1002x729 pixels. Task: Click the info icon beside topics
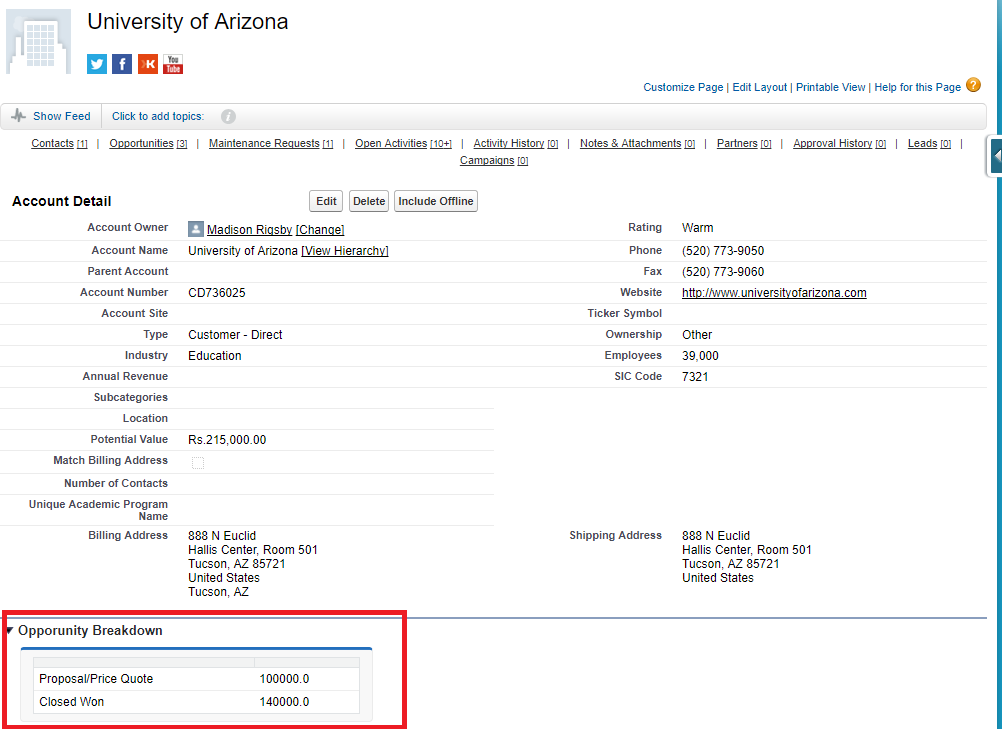pos(228,116)
